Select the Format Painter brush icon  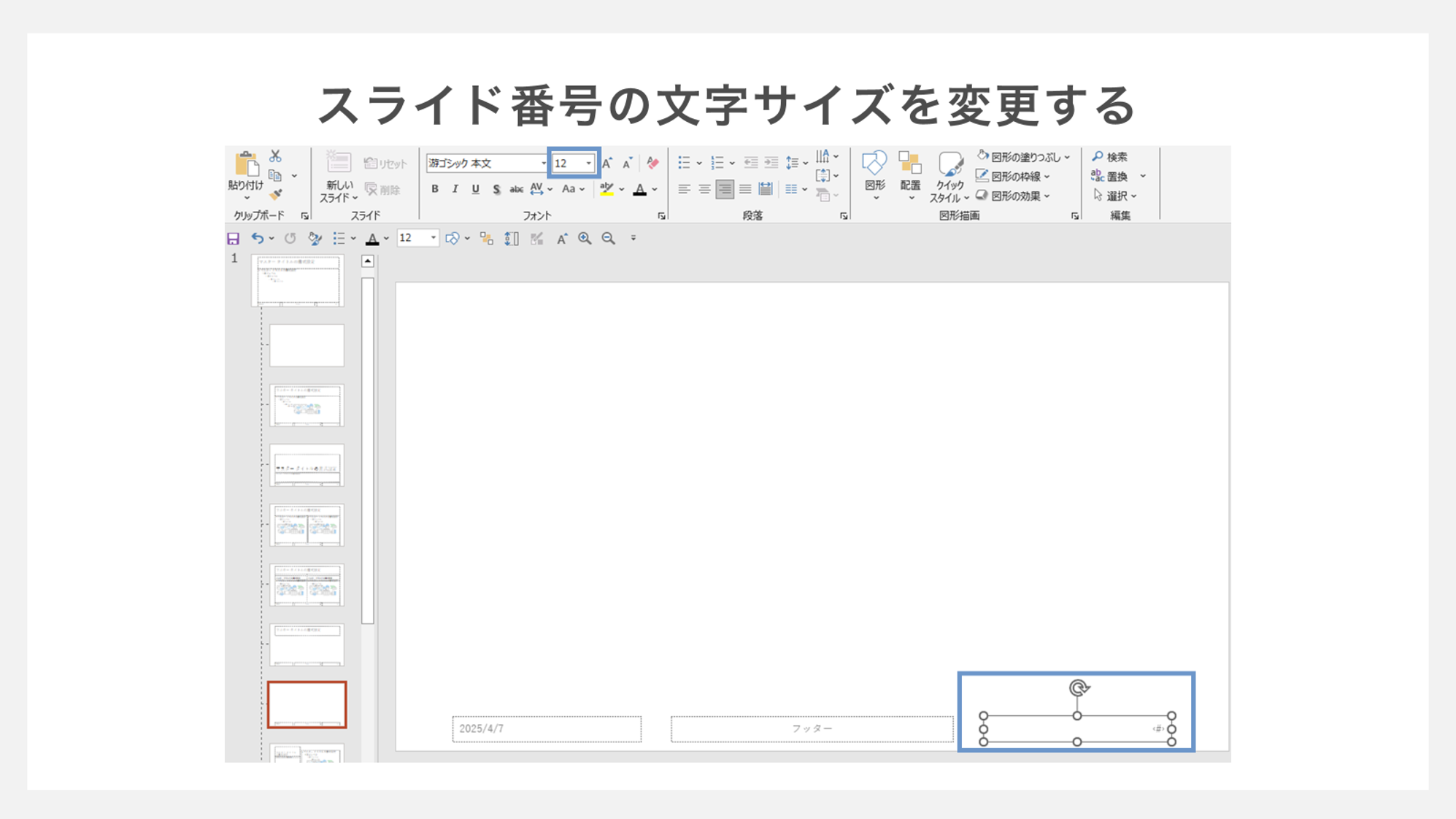(x=275, y=194)
